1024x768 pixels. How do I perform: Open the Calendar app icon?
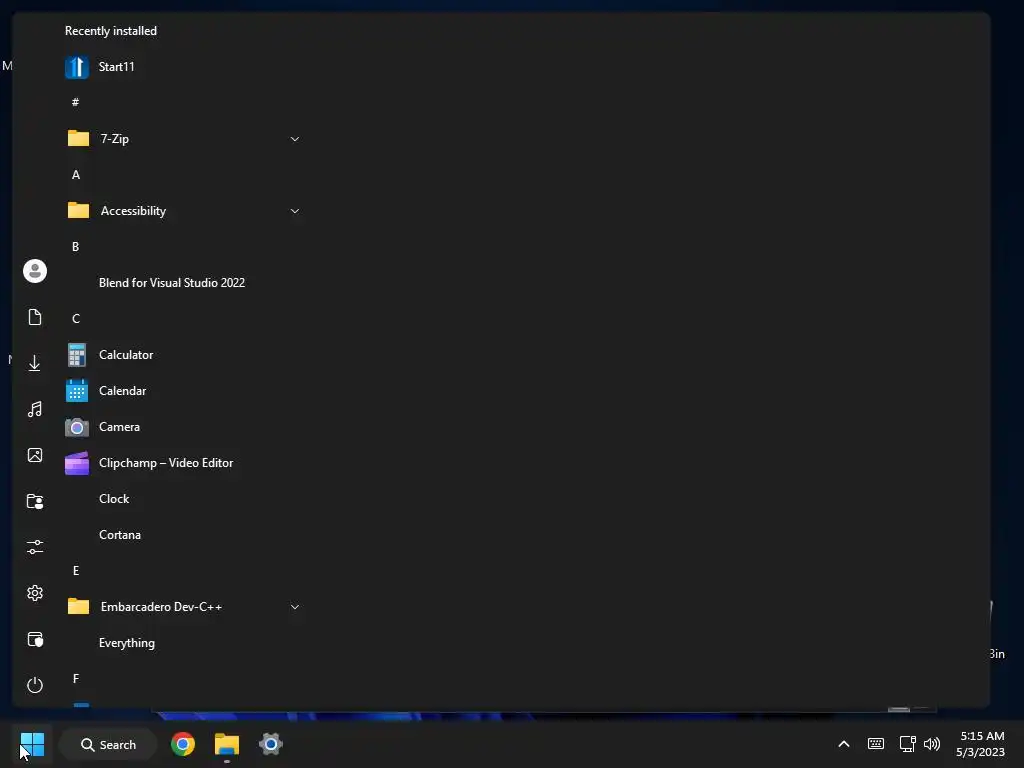(x=77, y=391)
